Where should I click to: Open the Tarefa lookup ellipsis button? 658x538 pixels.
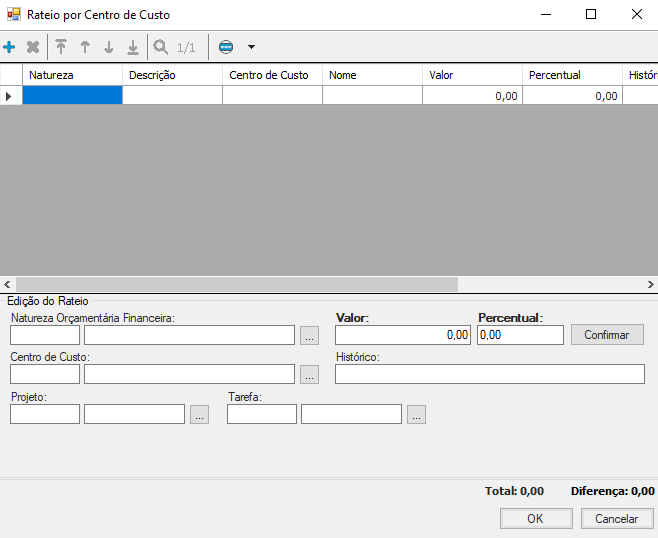tap(416, 414)
